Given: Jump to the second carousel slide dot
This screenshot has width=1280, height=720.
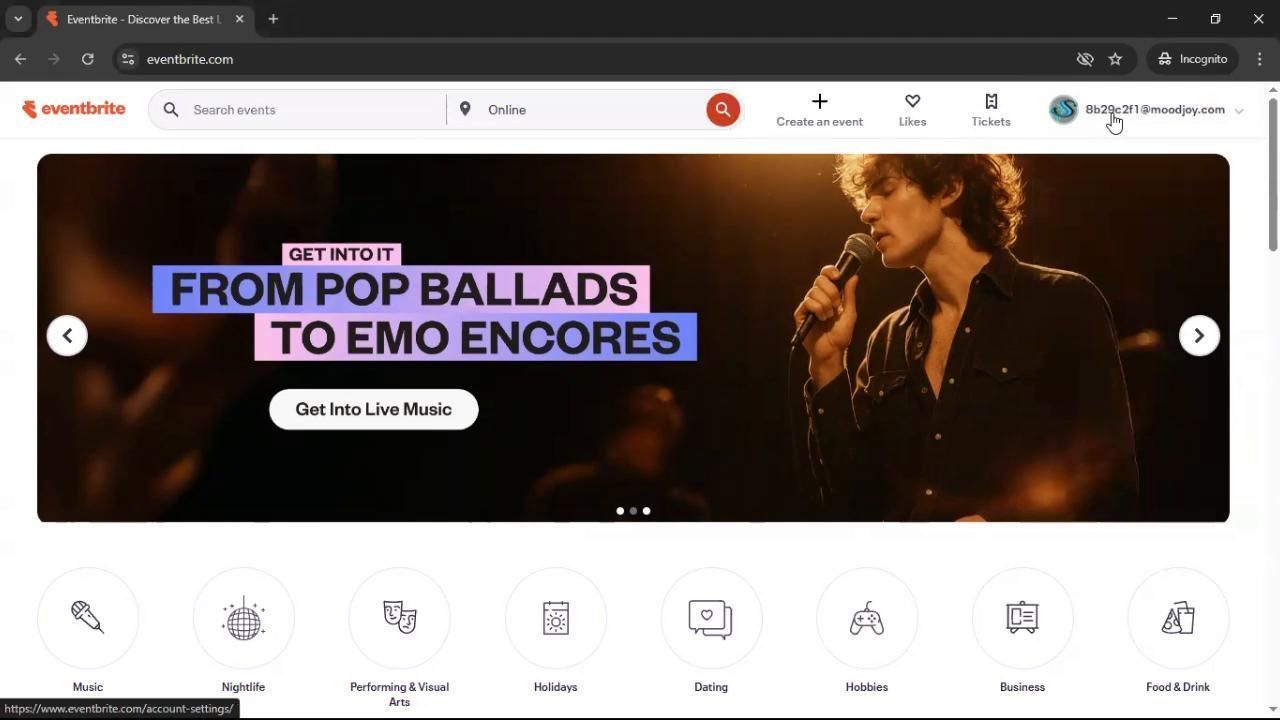Looking at the screenshot, I should [633, 511].
